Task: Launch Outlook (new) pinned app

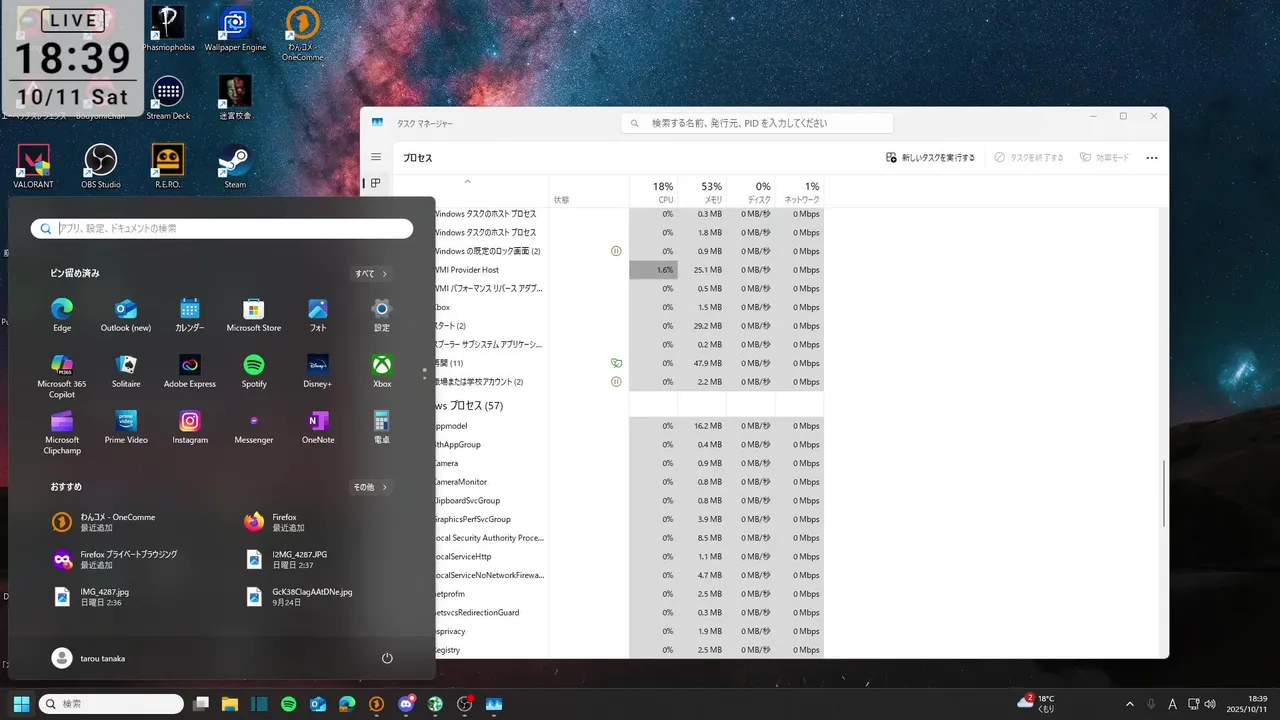Action: (x=126, y=315)
